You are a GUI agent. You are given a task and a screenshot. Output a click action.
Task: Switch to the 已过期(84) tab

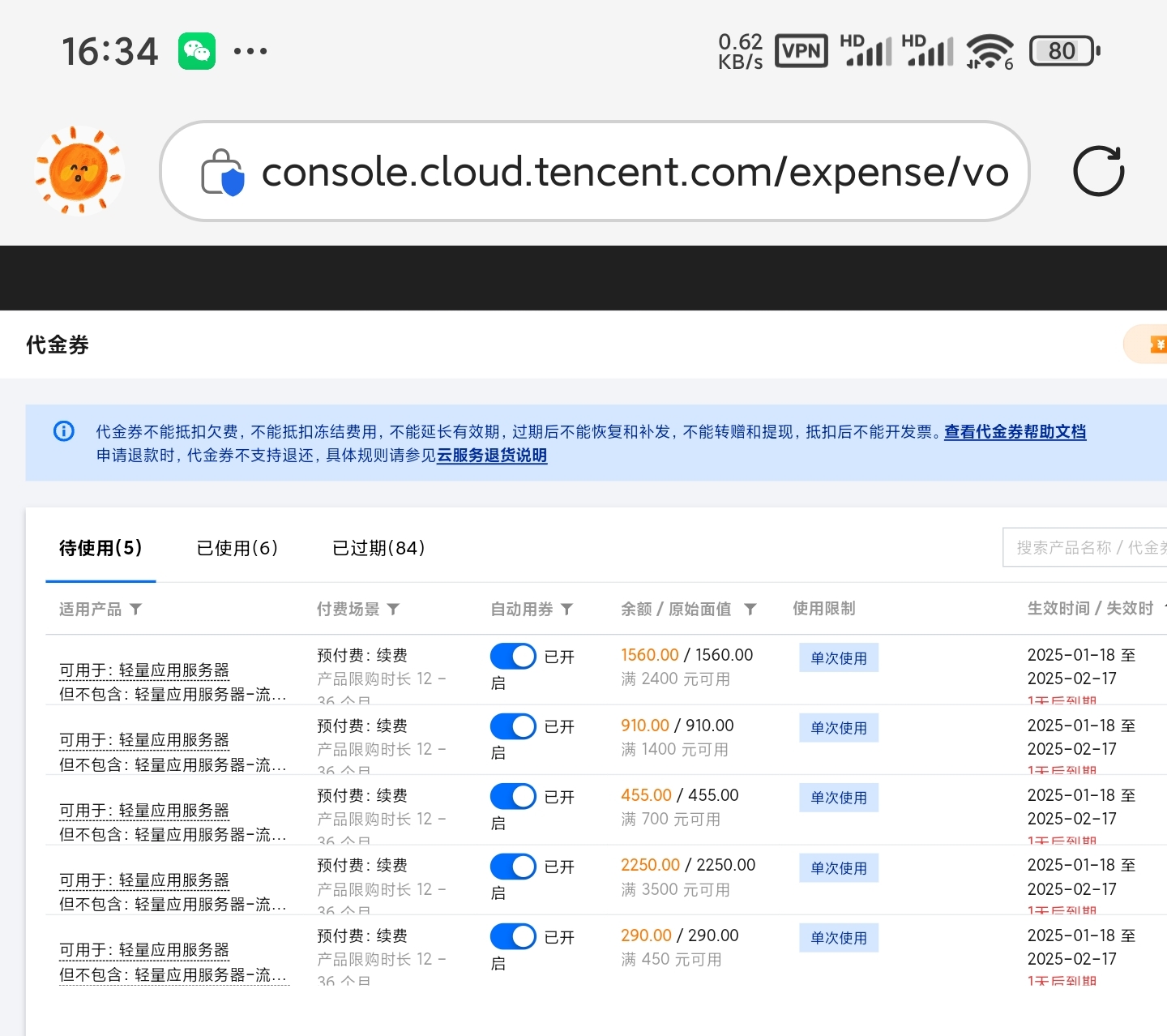point(378,548)
